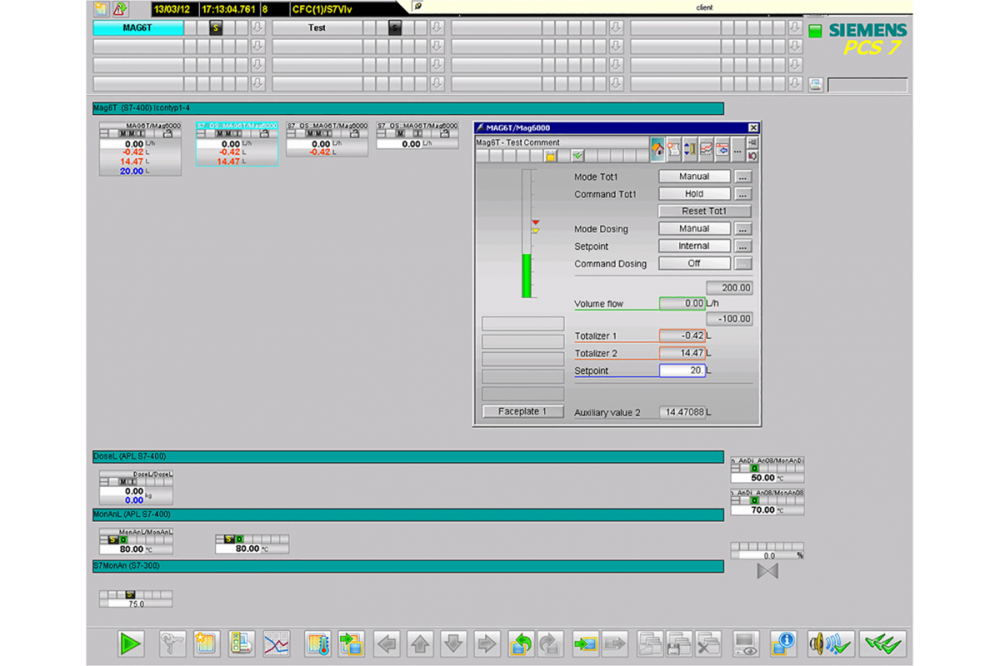
Task: Click the padlock icon in faceplate status bar
Action: [550, 156]
